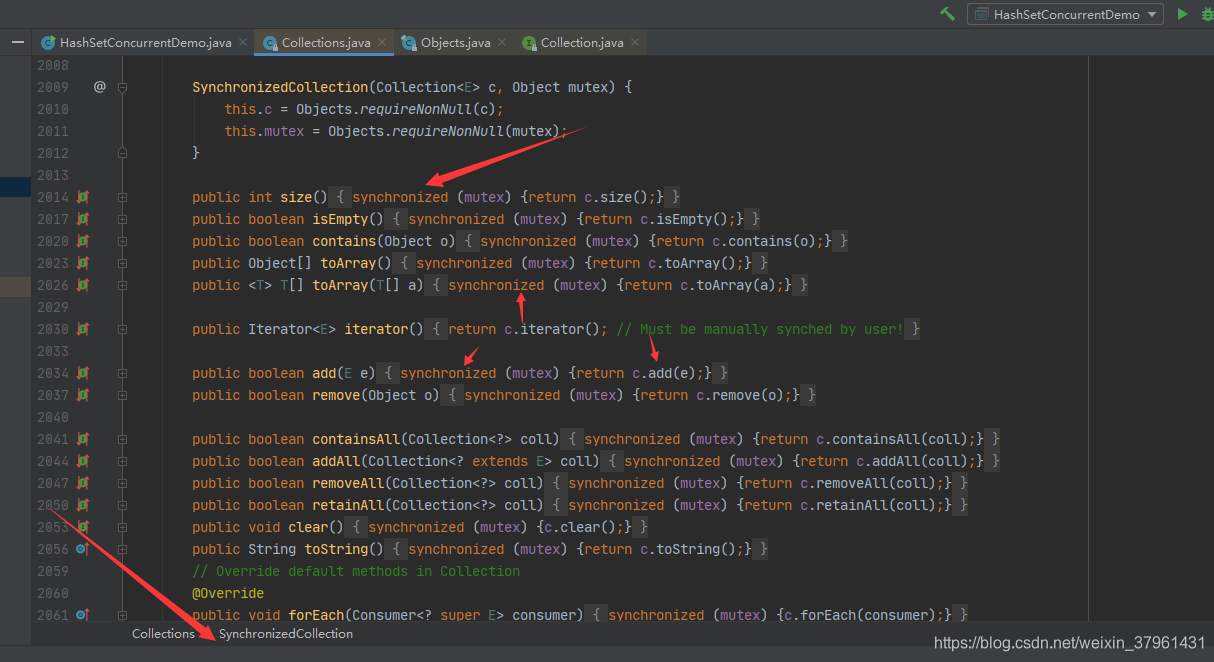
Task: Click the hide tool window minus icon
Action: point(17,42)
